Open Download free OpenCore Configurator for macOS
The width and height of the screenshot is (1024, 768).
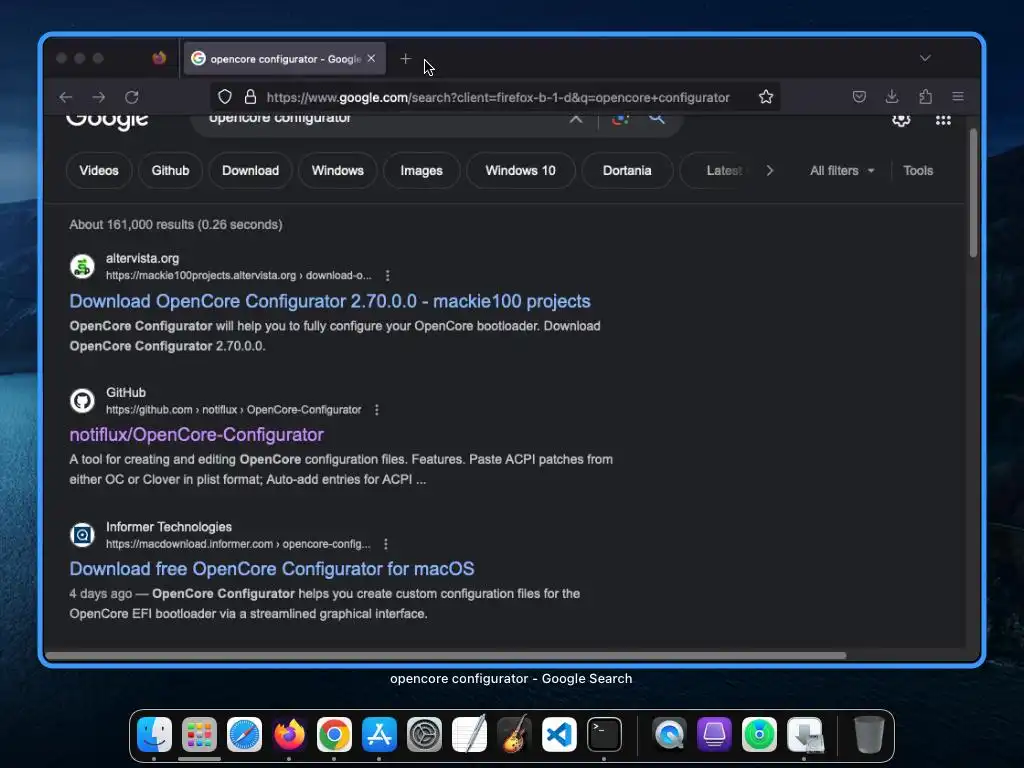coord(272,569)
